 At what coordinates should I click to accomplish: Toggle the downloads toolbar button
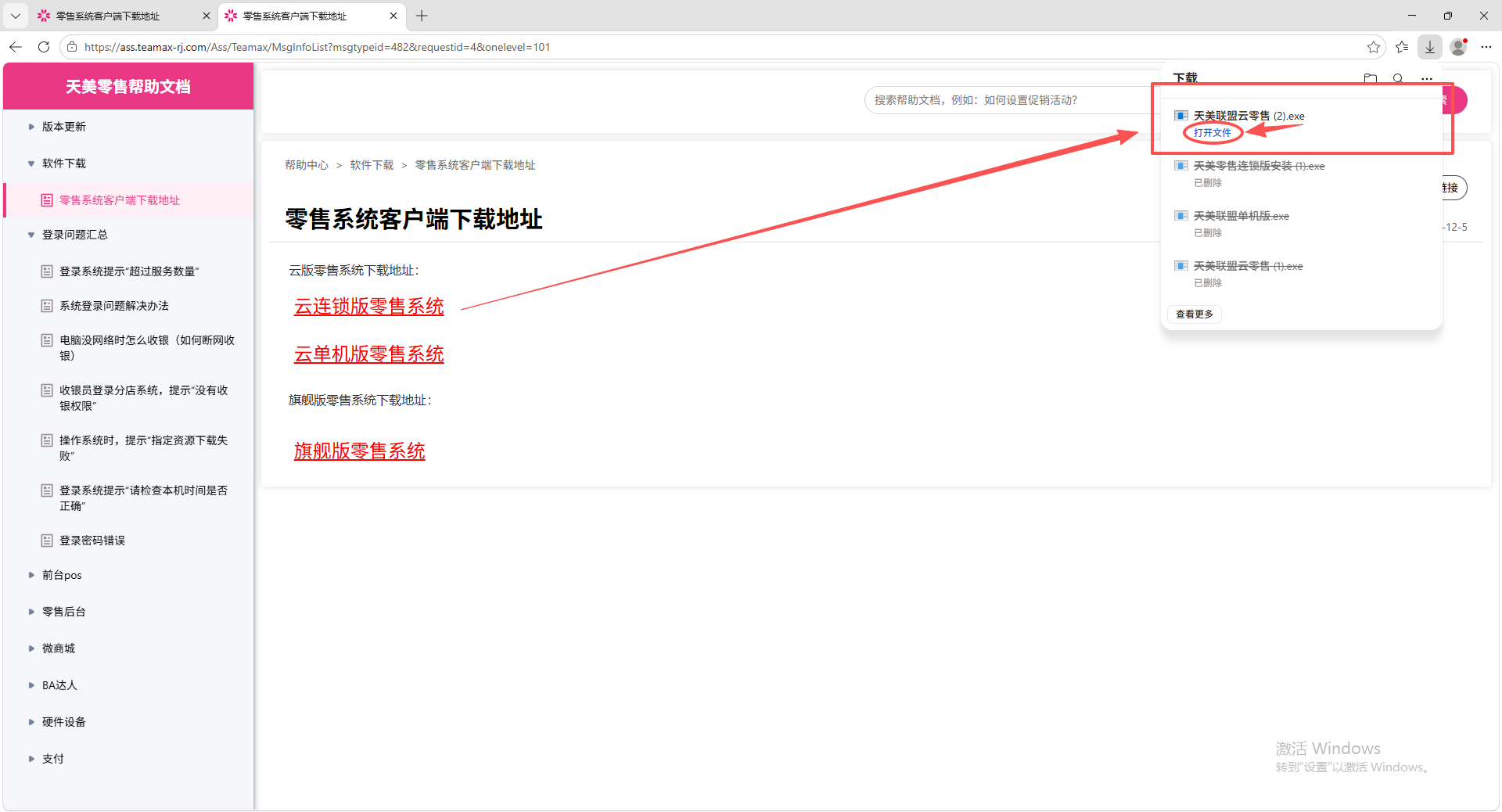1430,47
